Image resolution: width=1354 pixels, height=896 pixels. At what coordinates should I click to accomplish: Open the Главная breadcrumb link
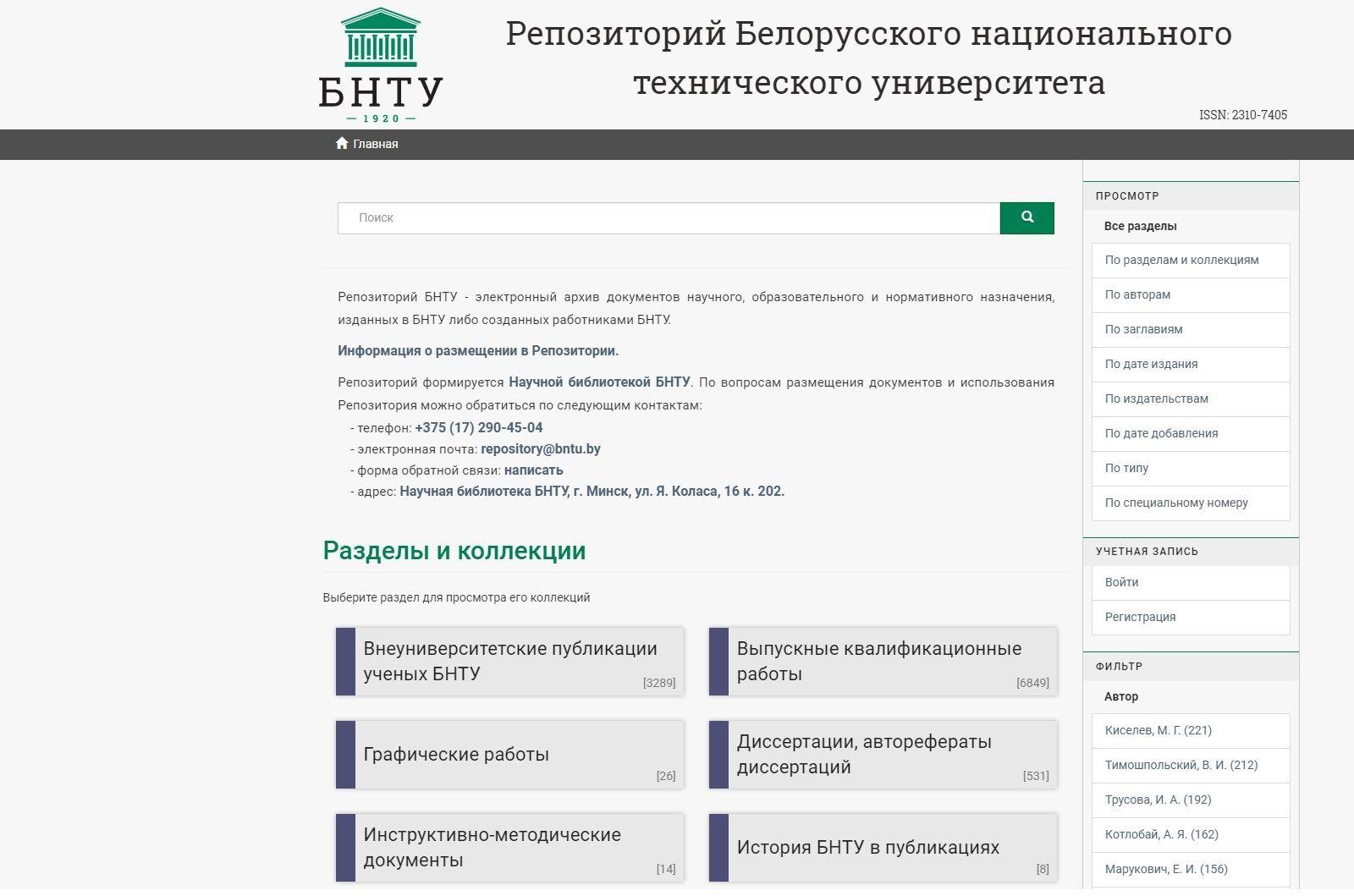(375, 144)
